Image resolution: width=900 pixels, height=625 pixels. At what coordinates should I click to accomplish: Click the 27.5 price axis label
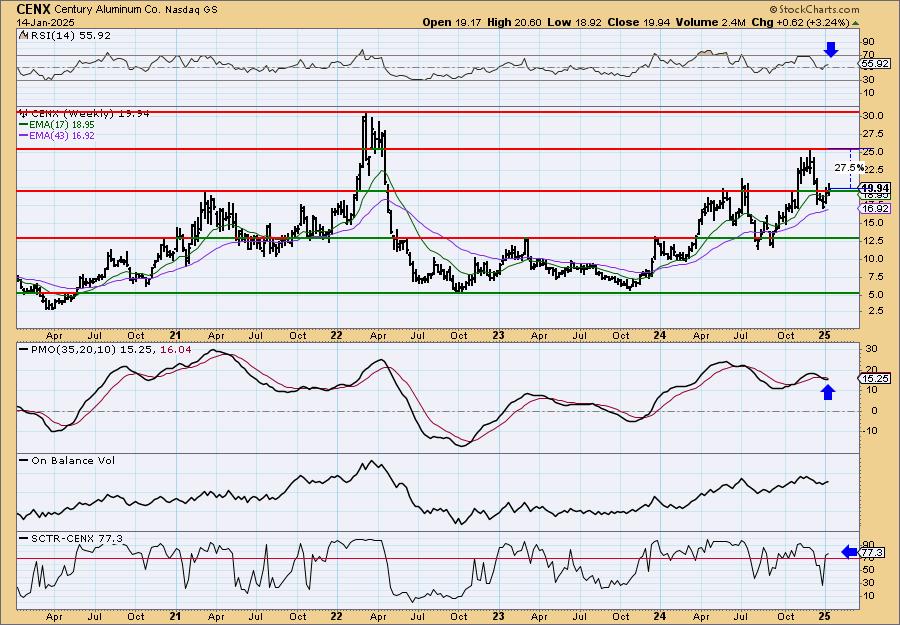point(873,134)
